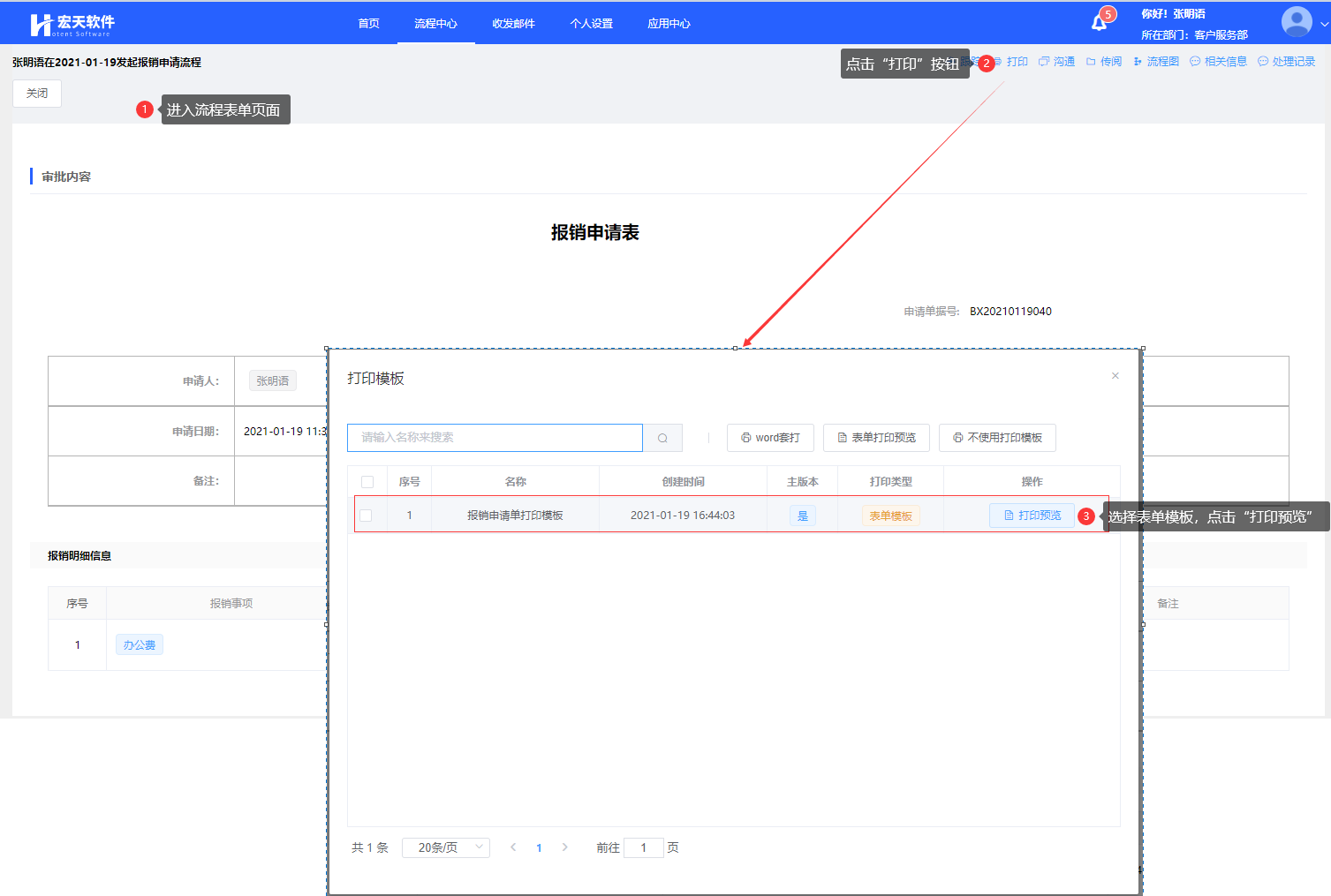Focus the template name search field
Screen dimensions: 1331x896
pyautogui.click(x=495, y=438)
